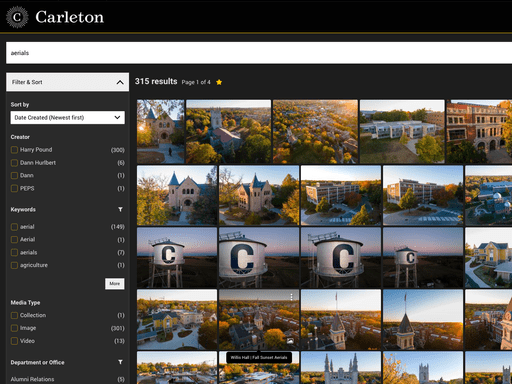Enable the PEPS creator filter

(14, 188)
